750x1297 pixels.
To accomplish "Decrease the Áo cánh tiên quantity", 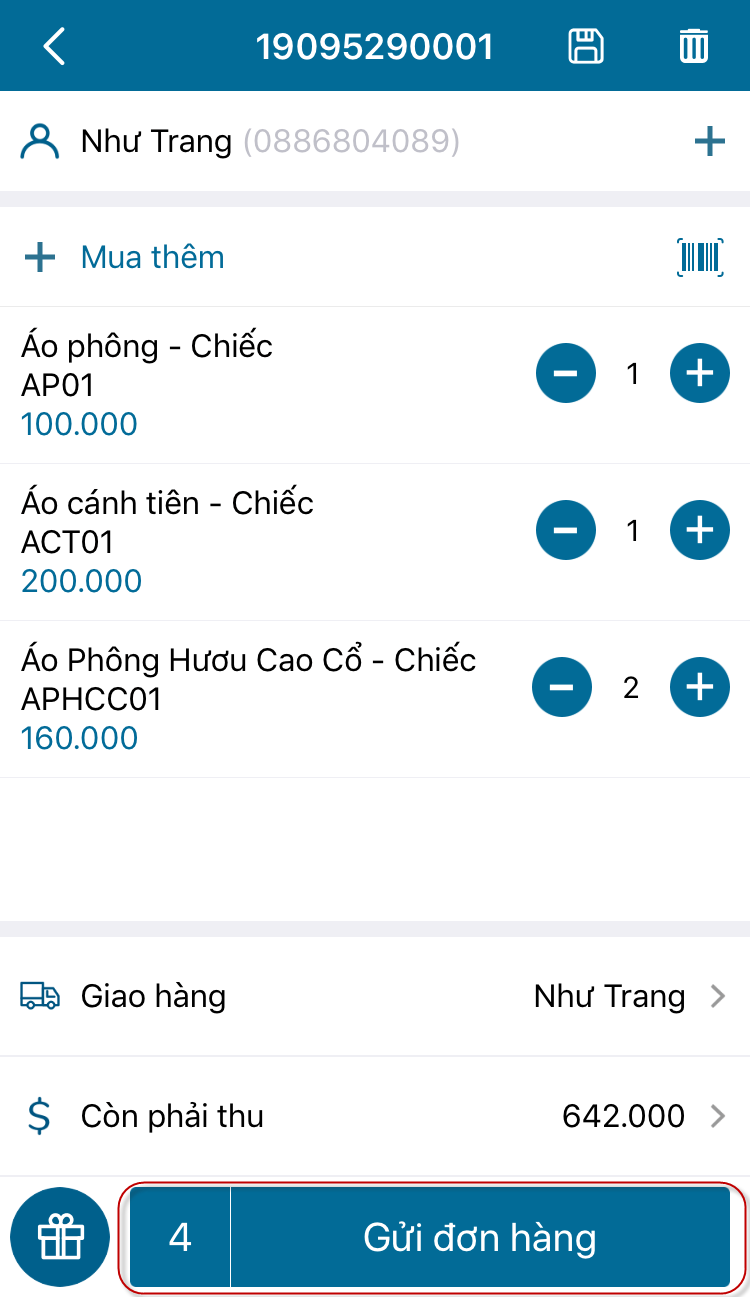I will (565, 530).
